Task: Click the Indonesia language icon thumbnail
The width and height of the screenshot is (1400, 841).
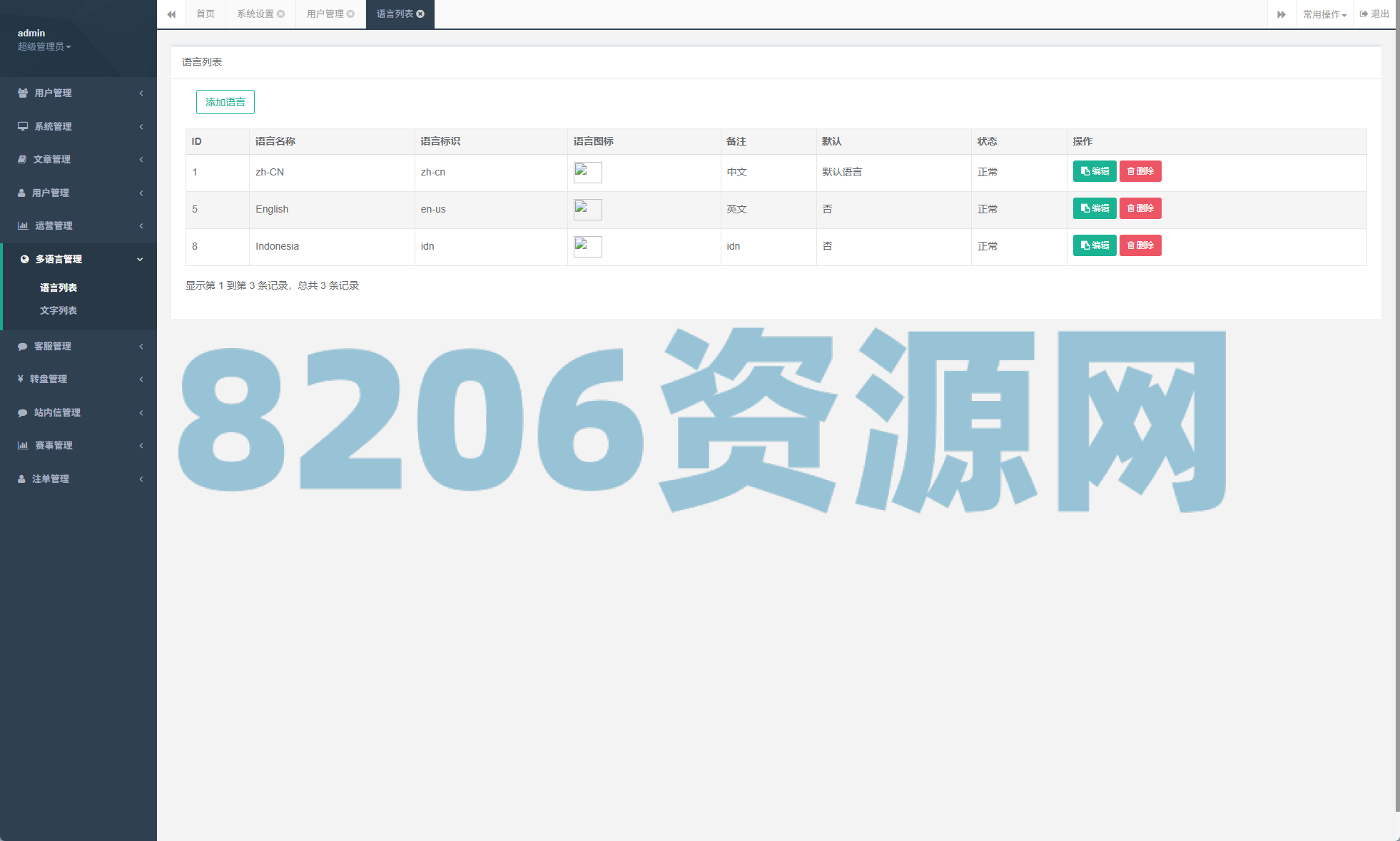Action: (588, 247)
